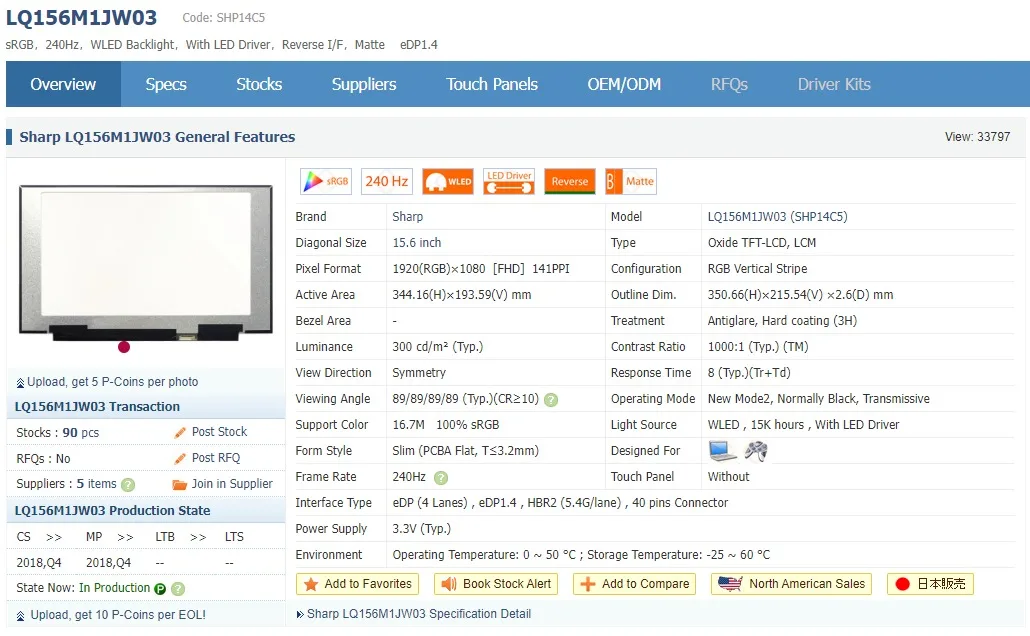Click upload arrow icon by 5 P-Coins
The image size is (1030, 636).
(20, 383)
